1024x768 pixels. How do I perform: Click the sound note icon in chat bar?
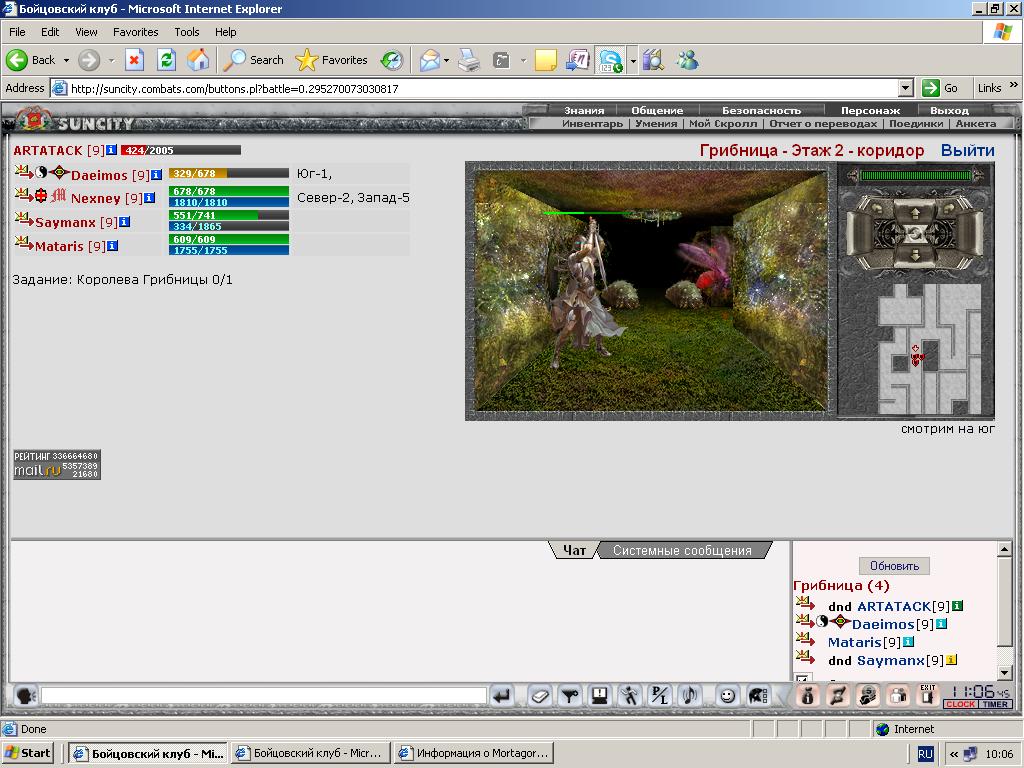[x=690, y=696]
